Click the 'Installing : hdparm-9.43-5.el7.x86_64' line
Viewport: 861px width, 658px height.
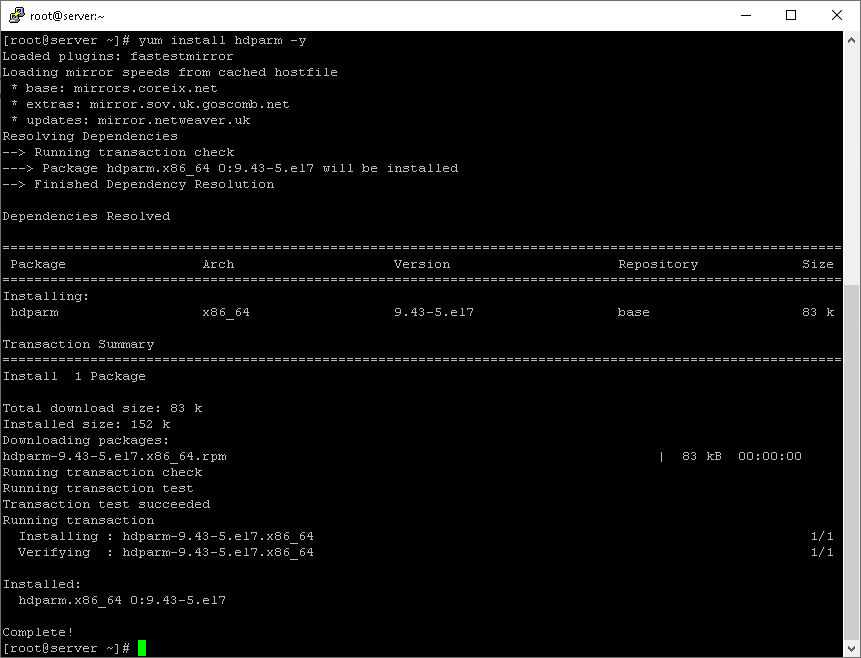pos(166,536)
